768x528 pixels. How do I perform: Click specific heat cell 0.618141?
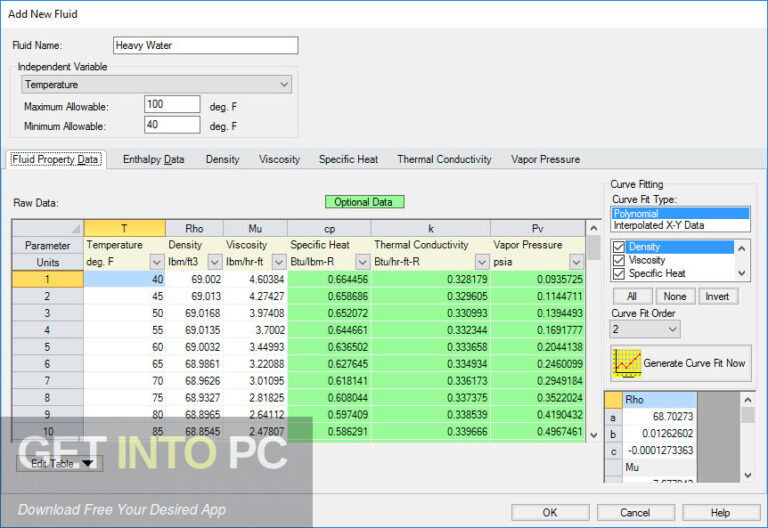coord(329,381)
